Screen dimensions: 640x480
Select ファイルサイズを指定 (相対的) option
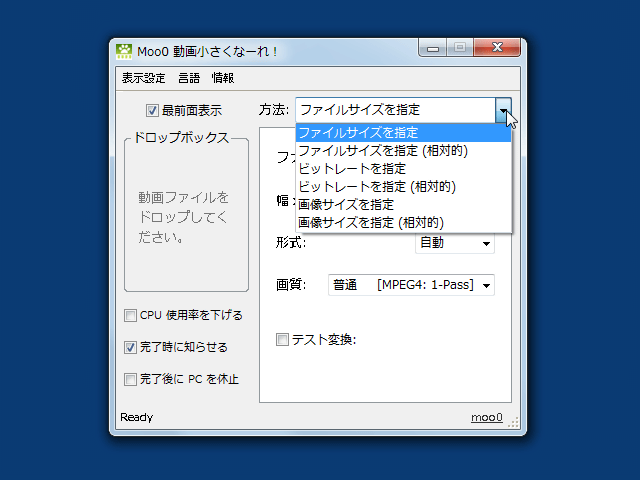[403, 151]
